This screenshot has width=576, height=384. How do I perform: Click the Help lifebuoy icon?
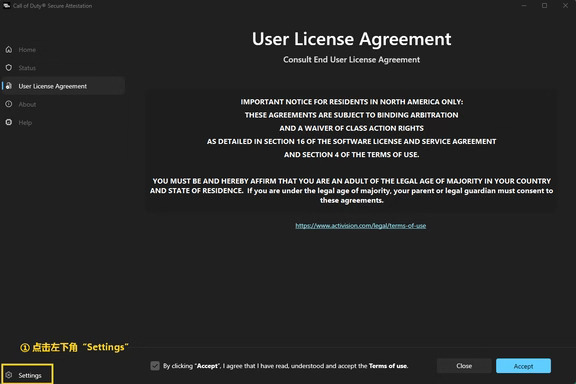(x=9, y=122)
